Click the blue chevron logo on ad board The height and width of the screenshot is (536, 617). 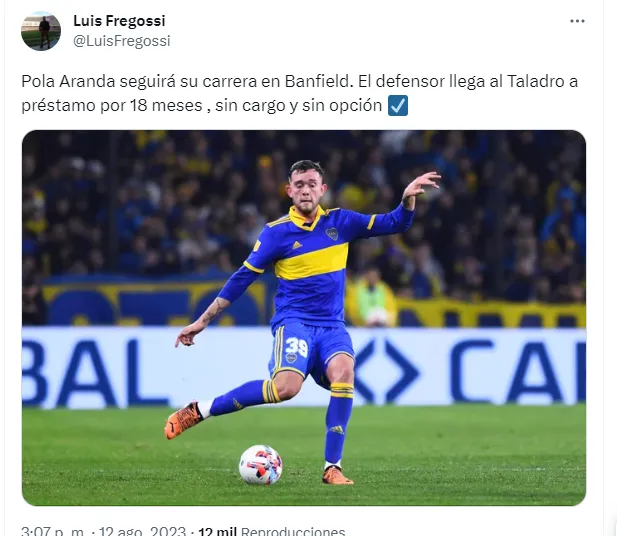click(x=387, y=372)
